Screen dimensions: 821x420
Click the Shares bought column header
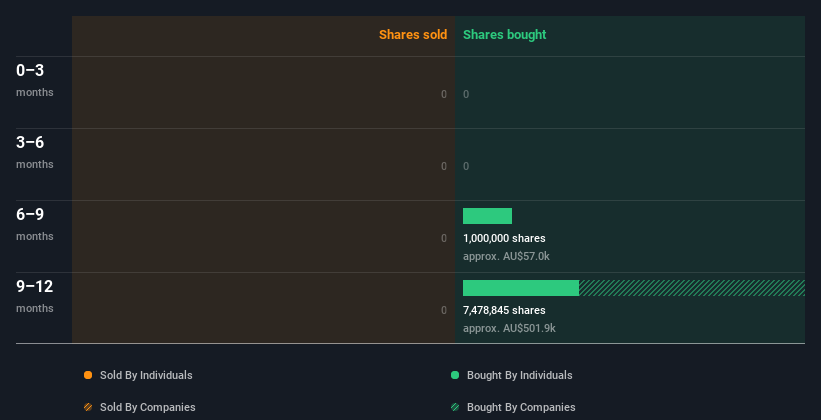[505, 35]
